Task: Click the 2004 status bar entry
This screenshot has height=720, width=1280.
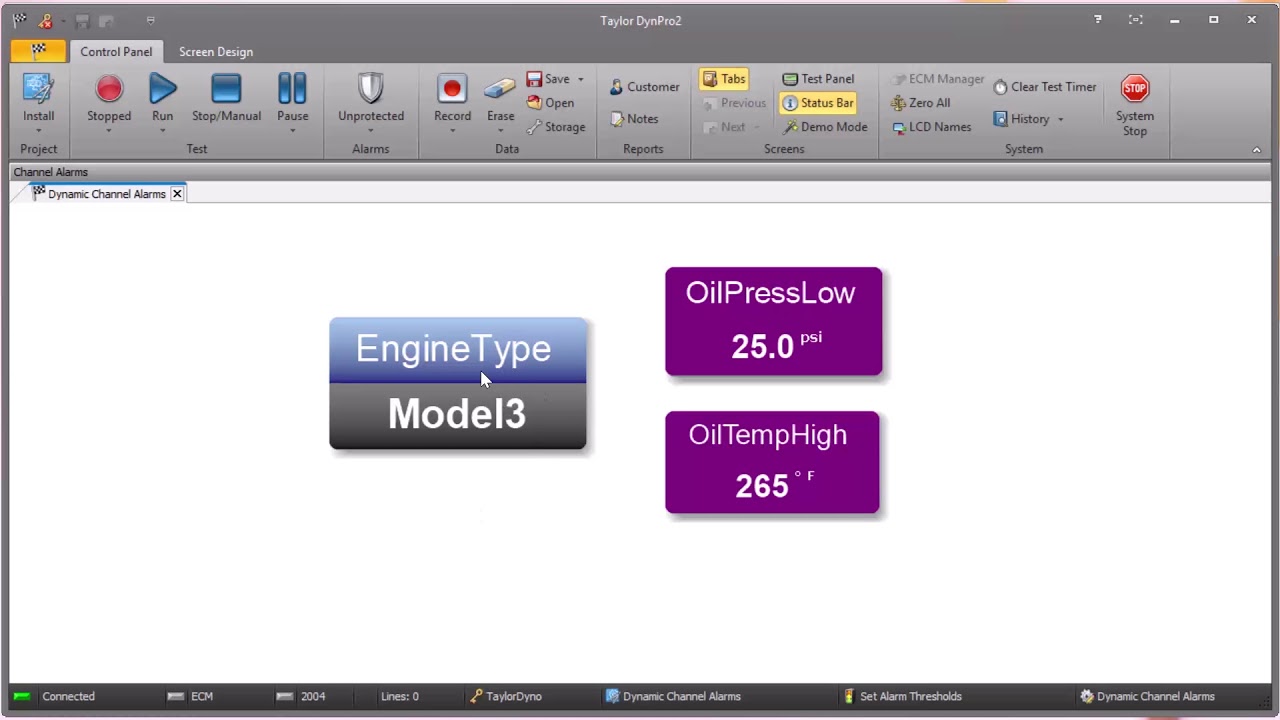Action: click(301, 696)
